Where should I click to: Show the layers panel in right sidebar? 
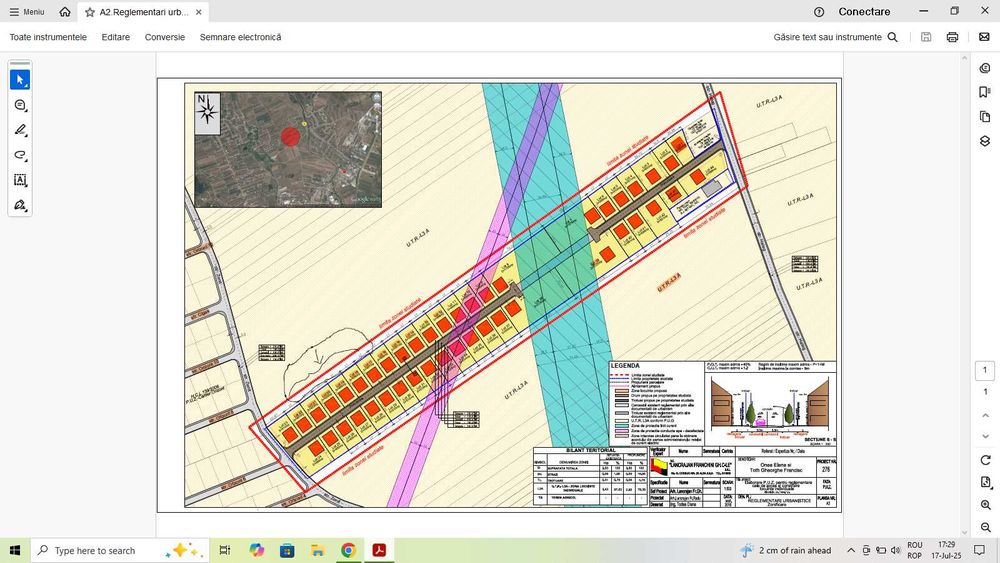pyautogui.click(x=985, y=141)
